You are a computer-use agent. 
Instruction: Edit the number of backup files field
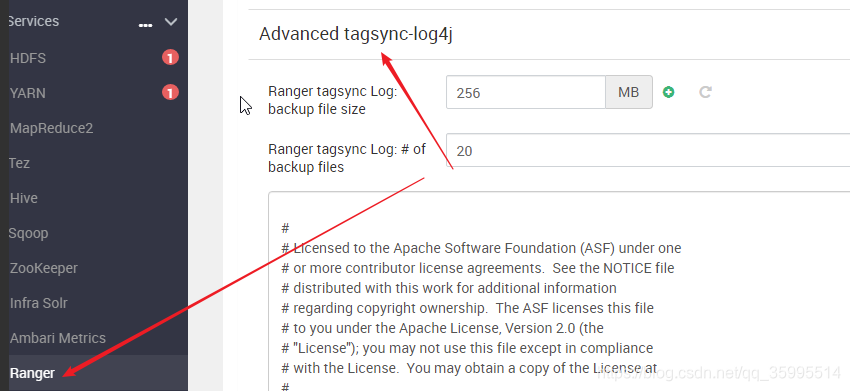click(x=648, y=150)
